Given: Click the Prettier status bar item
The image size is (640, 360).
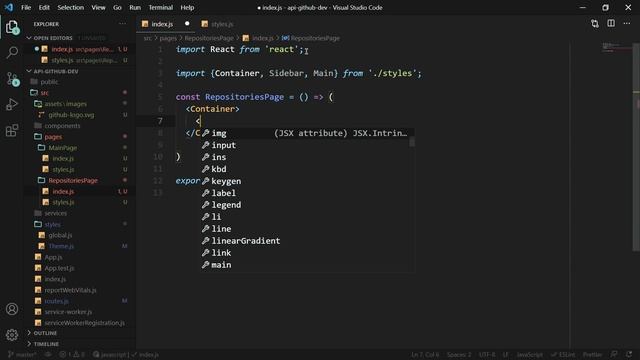Looking at the screenshot, I should (x=592, y=355).
